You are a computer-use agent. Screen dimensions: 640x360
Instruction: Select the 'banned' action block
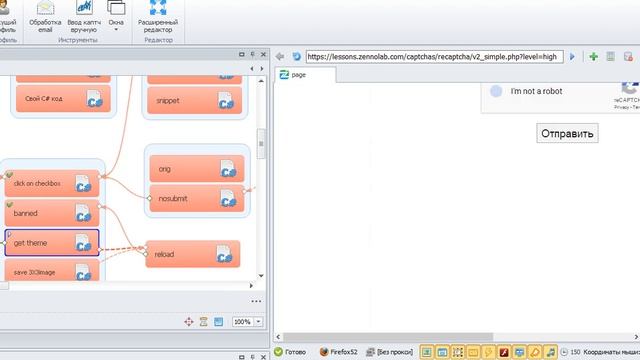point(52,213)
